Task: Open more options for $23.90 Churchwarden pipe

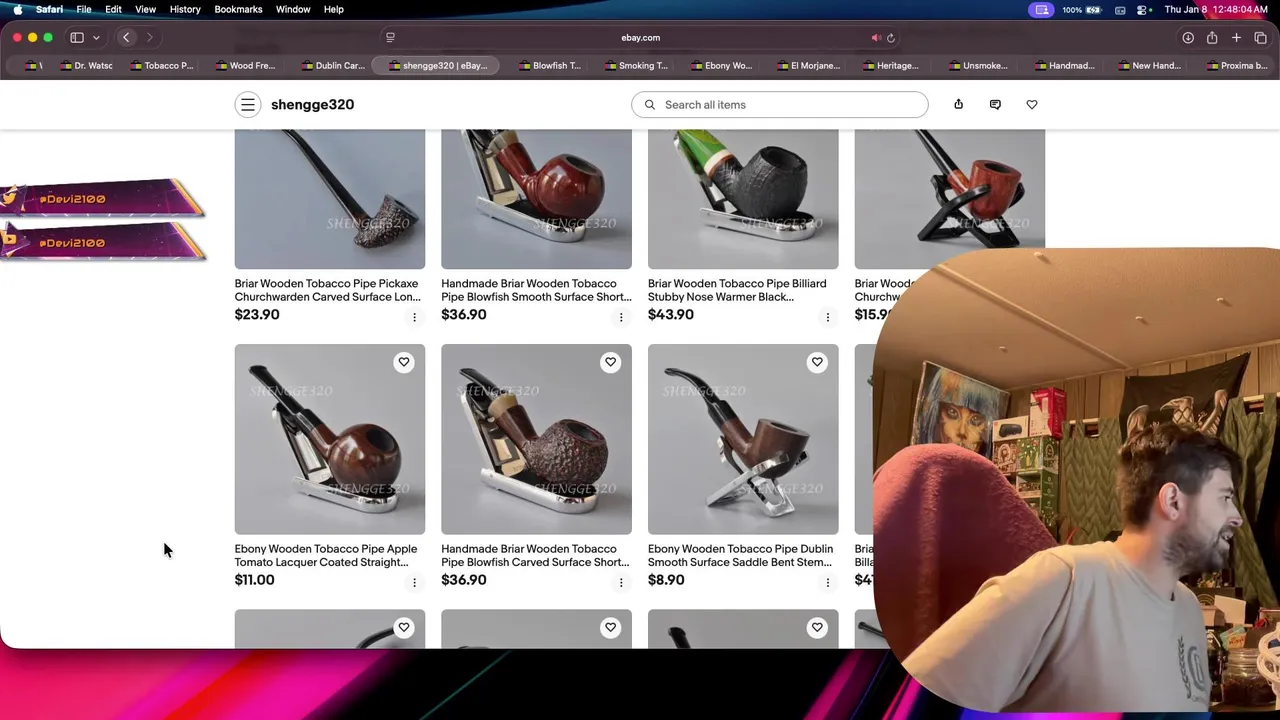Action: (x=414, y=317)
